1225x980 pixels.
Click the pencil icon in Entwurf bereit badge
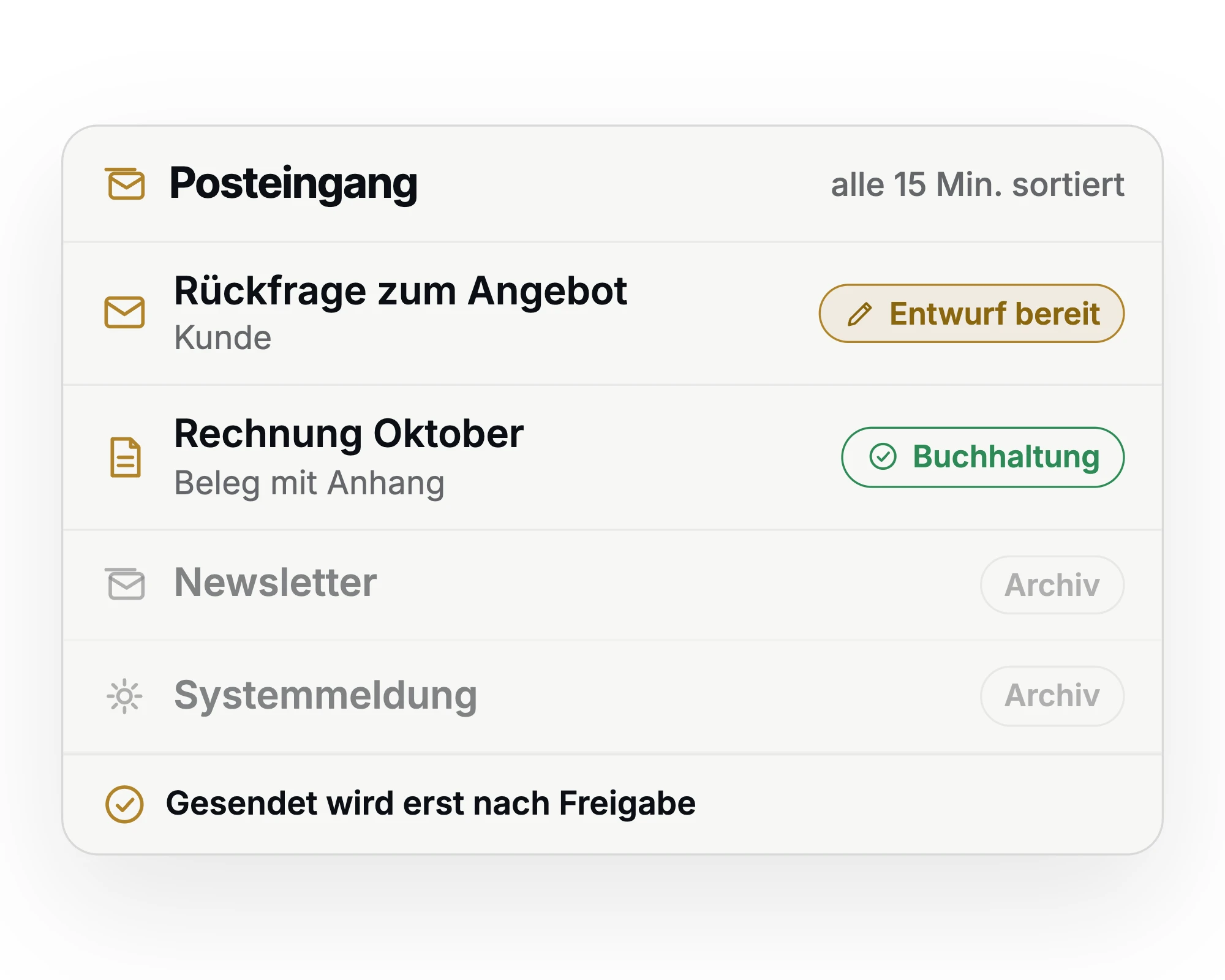pyautogui.click(x=859, y=314)
